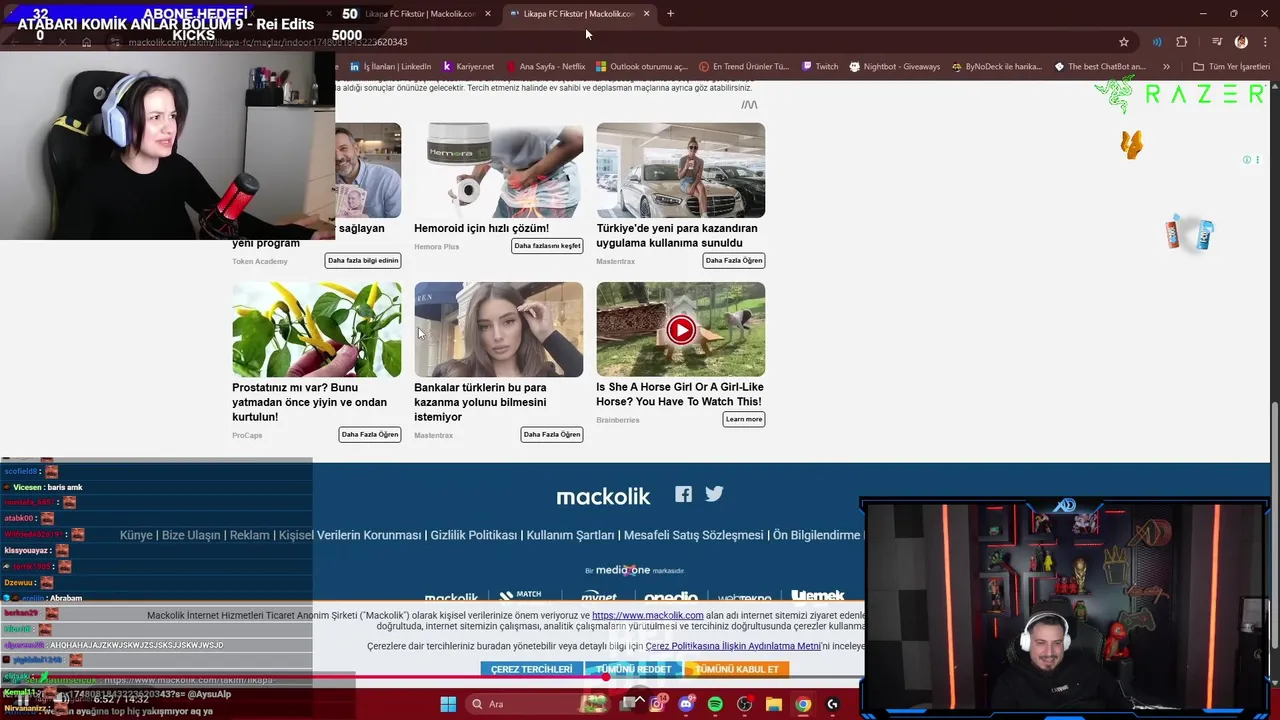The height and width of the screenshot is (720, 1280).
Task: Click Daha Fazla Öğren on ProCaps ad
Action: coord(370,435)
